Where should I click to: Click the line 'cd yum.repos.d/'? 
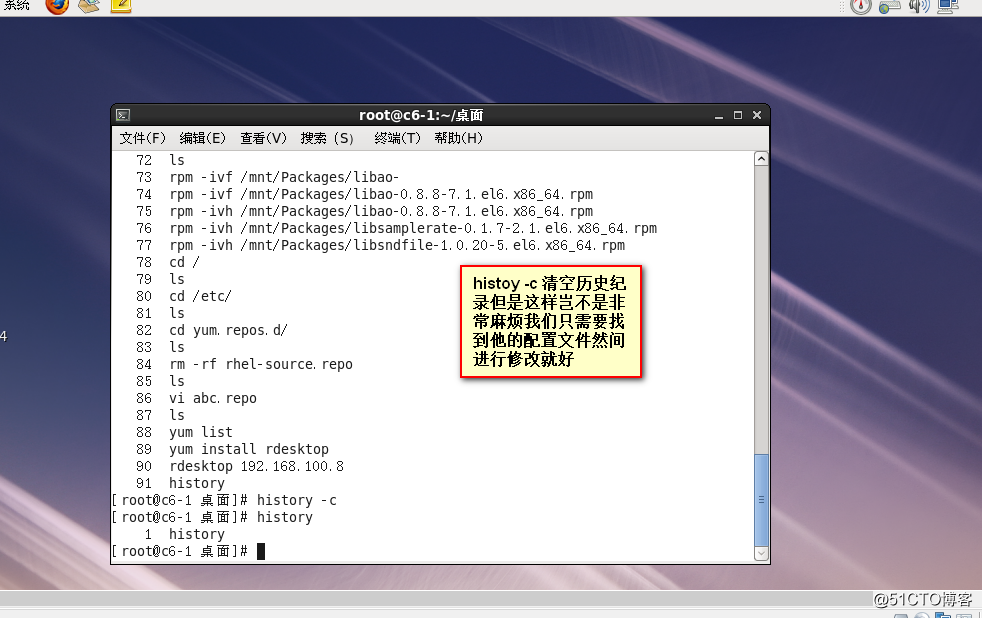point(228,330)
